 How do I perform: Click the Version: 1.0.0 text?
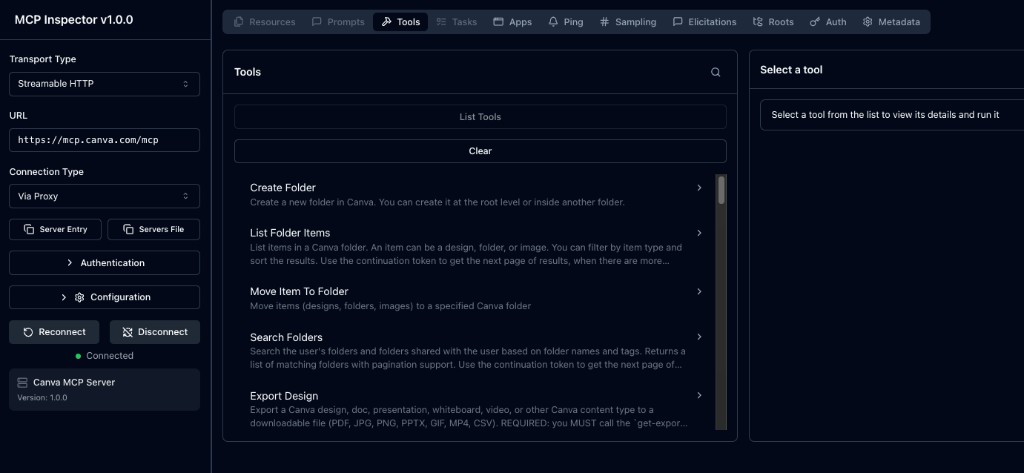click(x=42, y=397)
